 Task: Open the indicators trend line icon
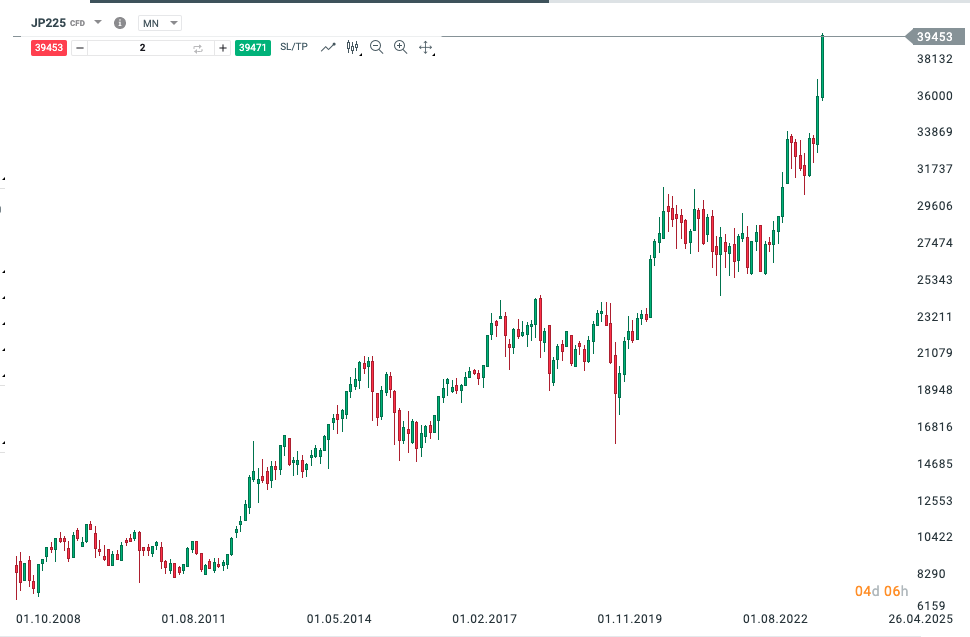pos(328,47)
